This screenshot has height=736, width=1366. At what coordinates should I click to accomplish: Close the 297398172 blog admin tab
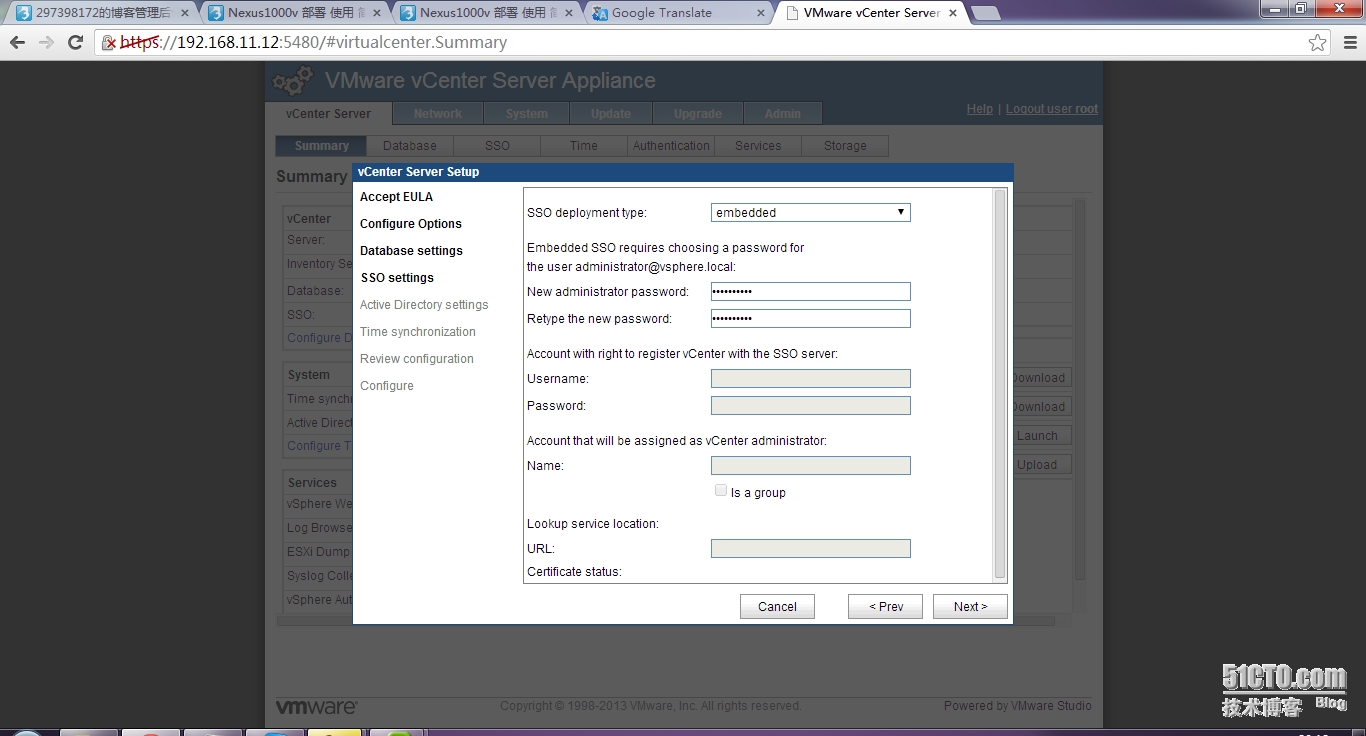pos(185,13)
